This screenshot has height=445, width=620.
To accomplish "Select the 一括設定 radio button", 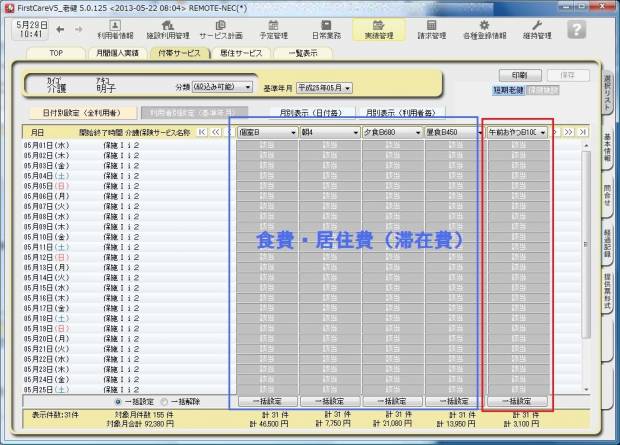I will [x=120, y=400].
